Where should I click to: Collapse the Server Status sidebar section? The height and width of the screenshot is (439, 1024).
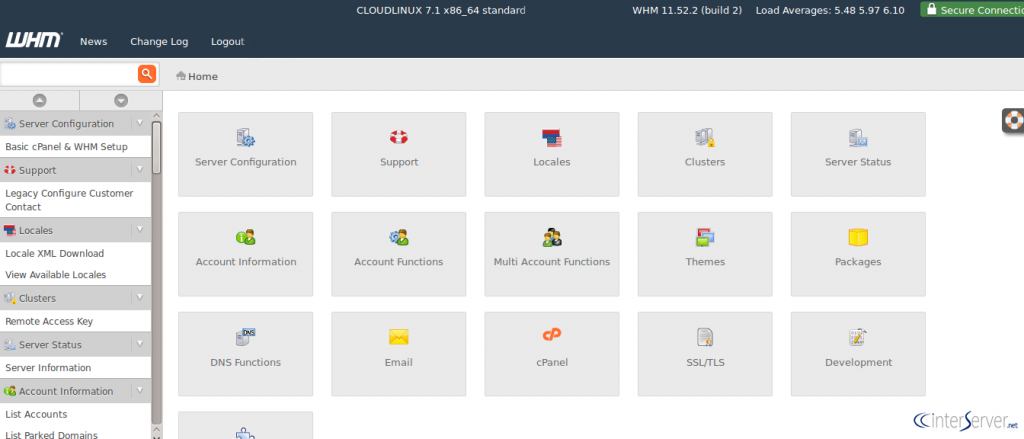coord(140,344)
